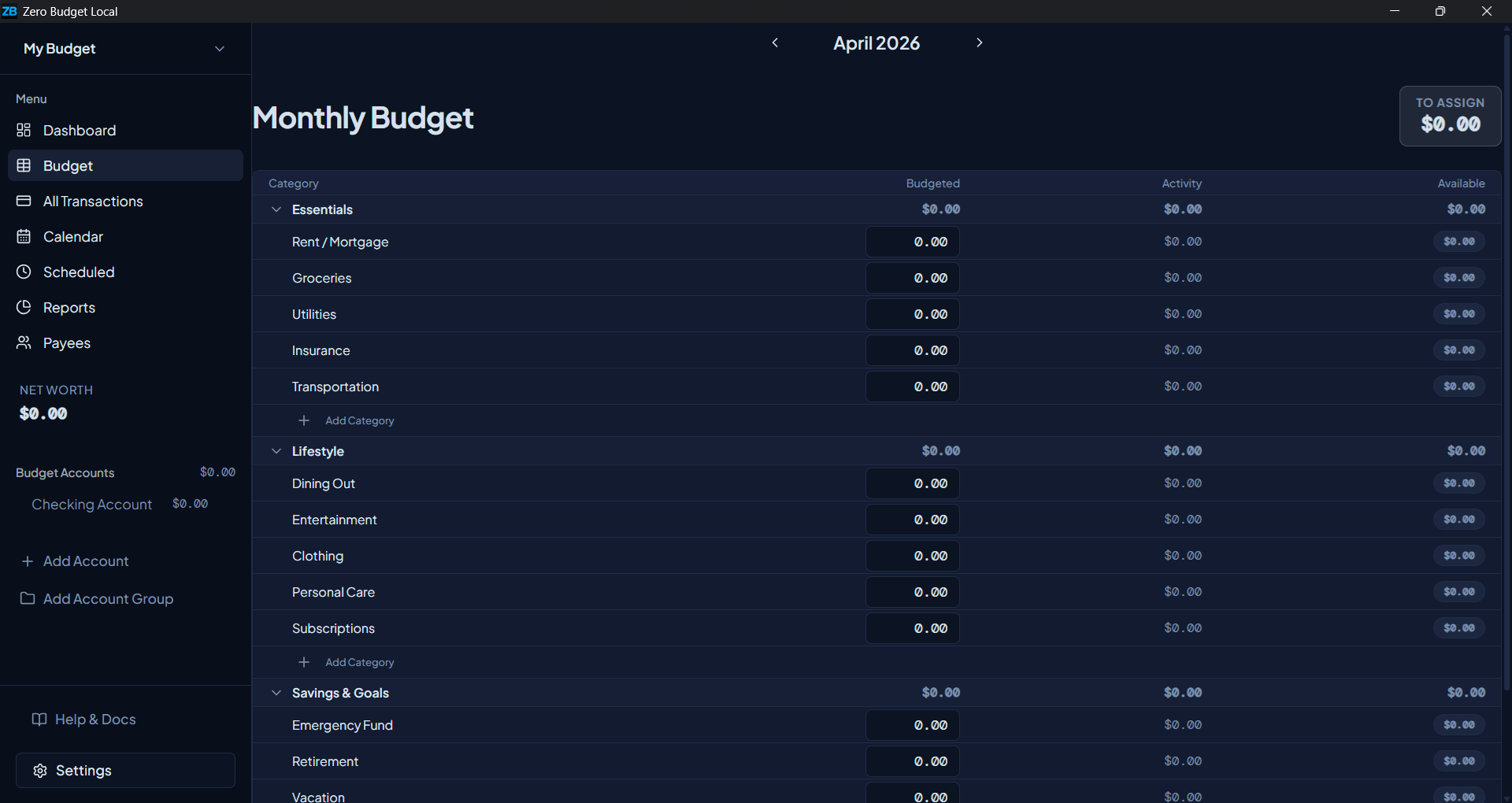1512x803 pixels.
Task: Collapse the Lifestyle category group
Action: point(276,450)
